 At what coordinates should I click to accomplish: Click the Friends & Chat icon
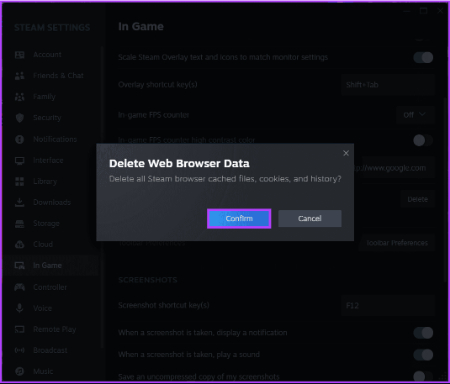coord(20,76)
